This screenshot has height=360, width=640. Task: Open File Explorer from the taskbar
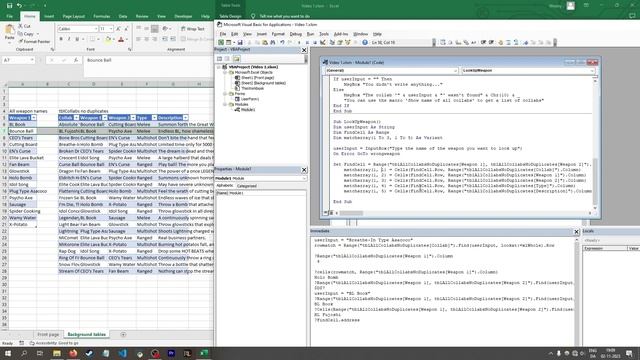click(x=57, y=353)
